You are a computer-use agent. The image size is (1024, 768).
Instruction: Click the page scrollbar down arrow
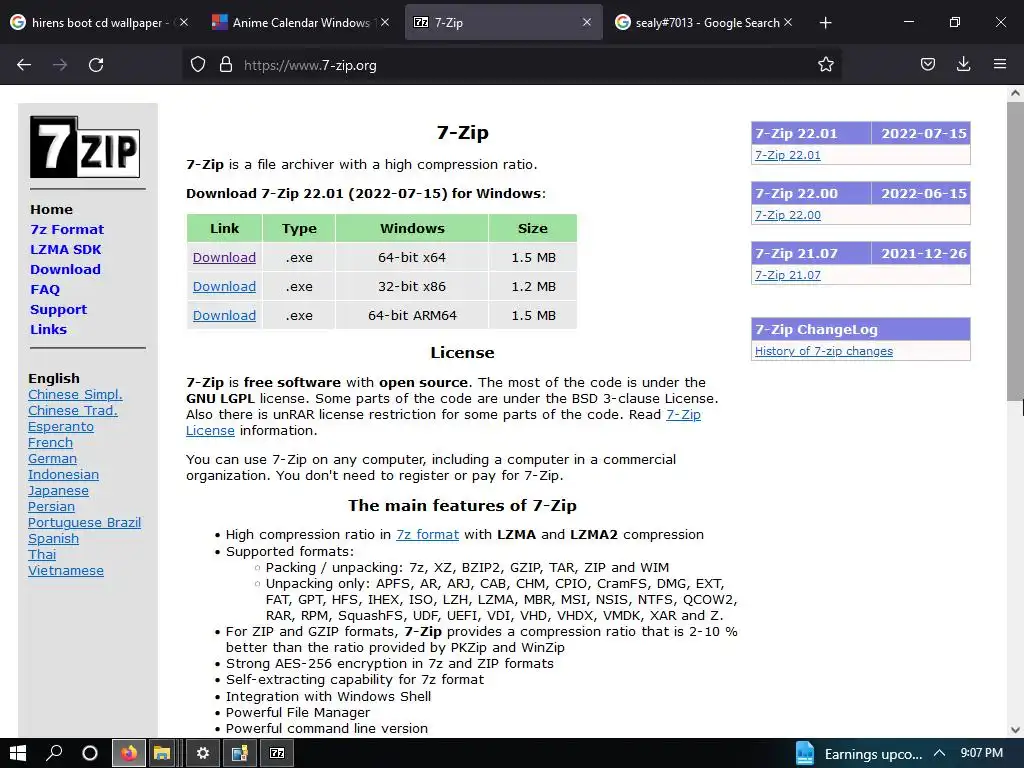(x=1015, y=730)
